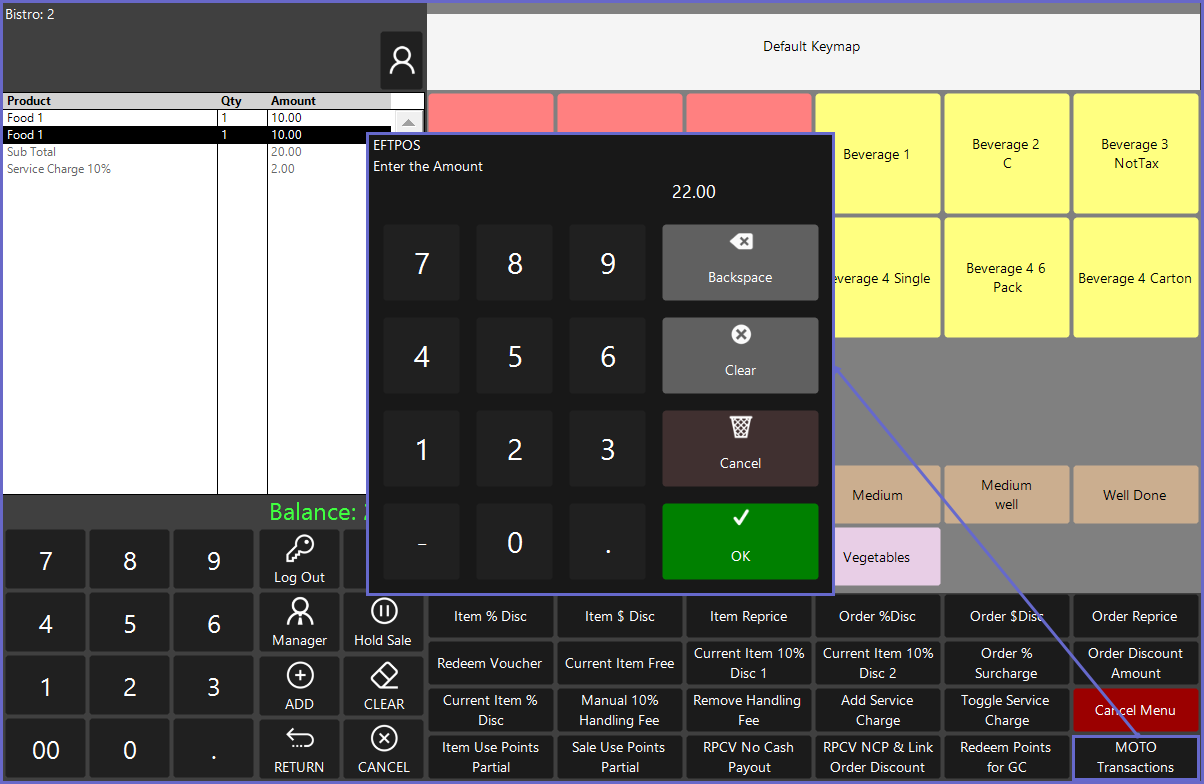Toggle Service Charge on the order
The height and width of the screenshot is (784, 1204).
(1006, 710)
